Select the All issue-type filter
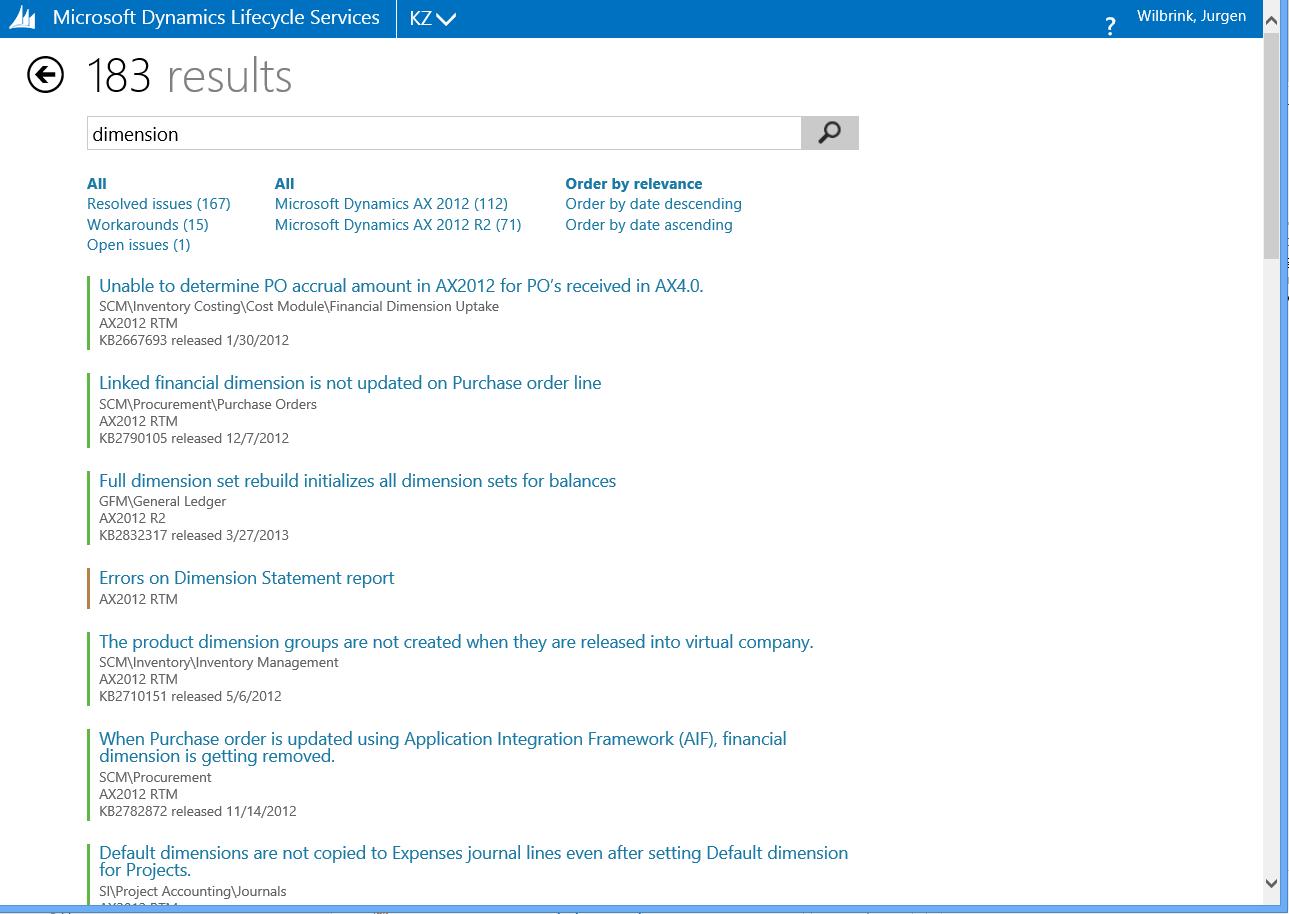This screenshot has height=914, width=1289. [97, 183]
